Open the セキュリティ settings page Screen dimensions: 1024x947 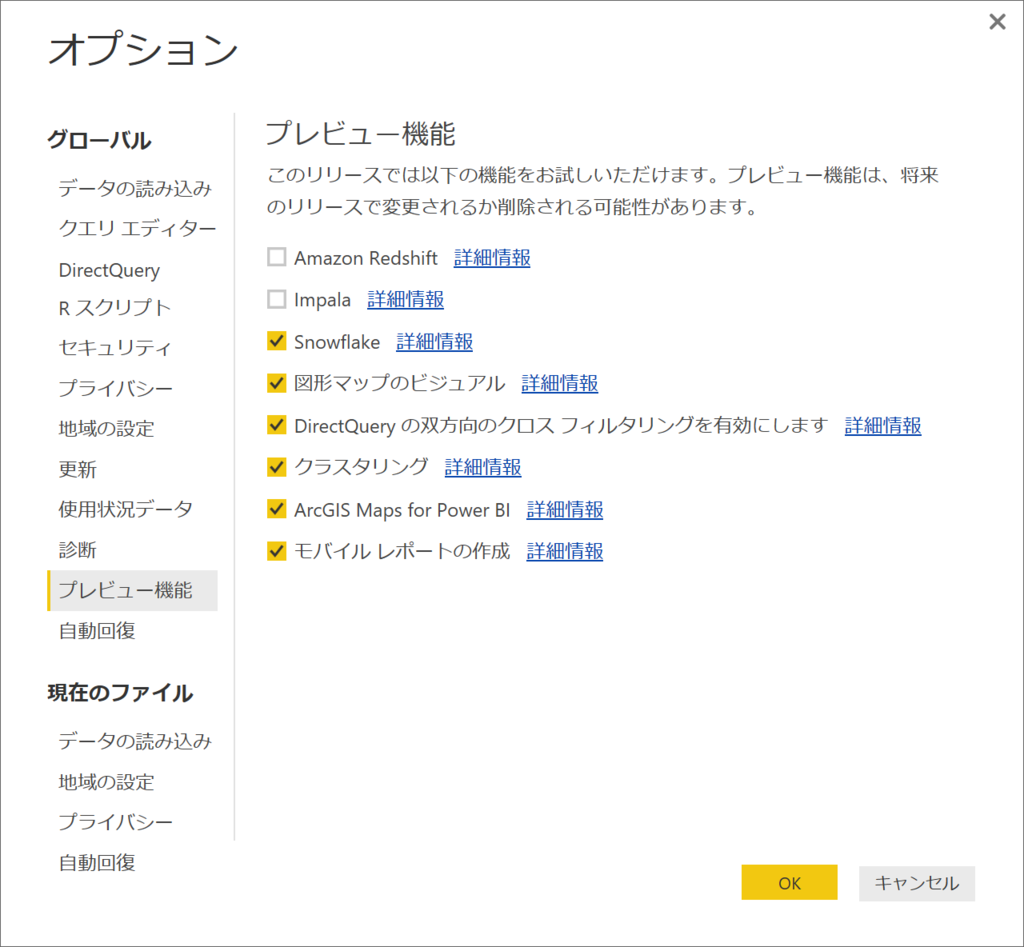115,347
